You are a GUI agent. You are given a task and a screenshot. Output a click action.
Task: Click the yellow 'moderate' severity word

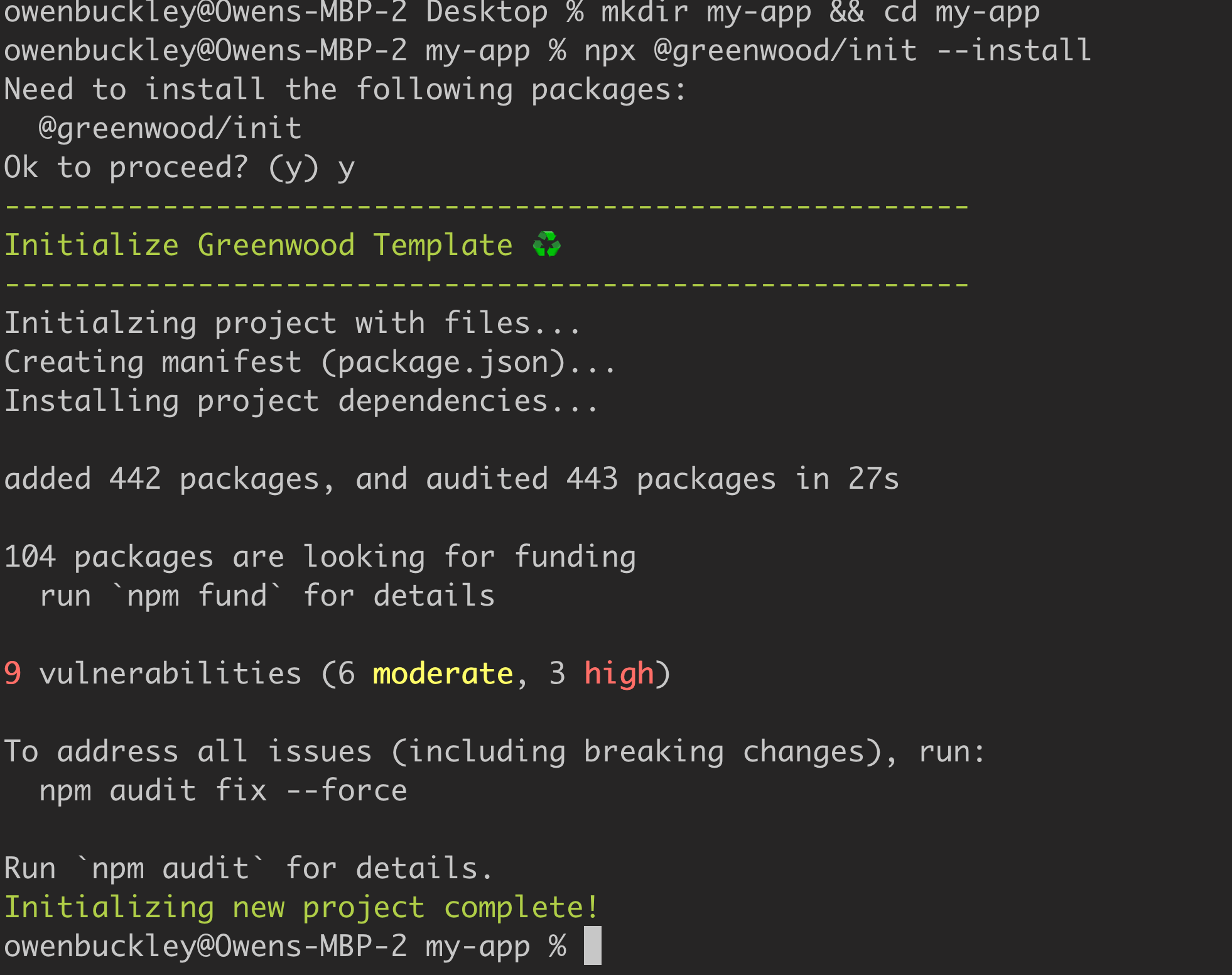[443, 673]
